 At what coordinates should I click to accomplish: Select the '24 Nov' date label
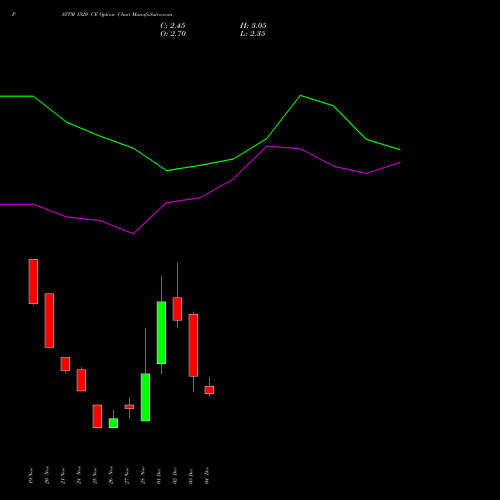tap(79, 475)
